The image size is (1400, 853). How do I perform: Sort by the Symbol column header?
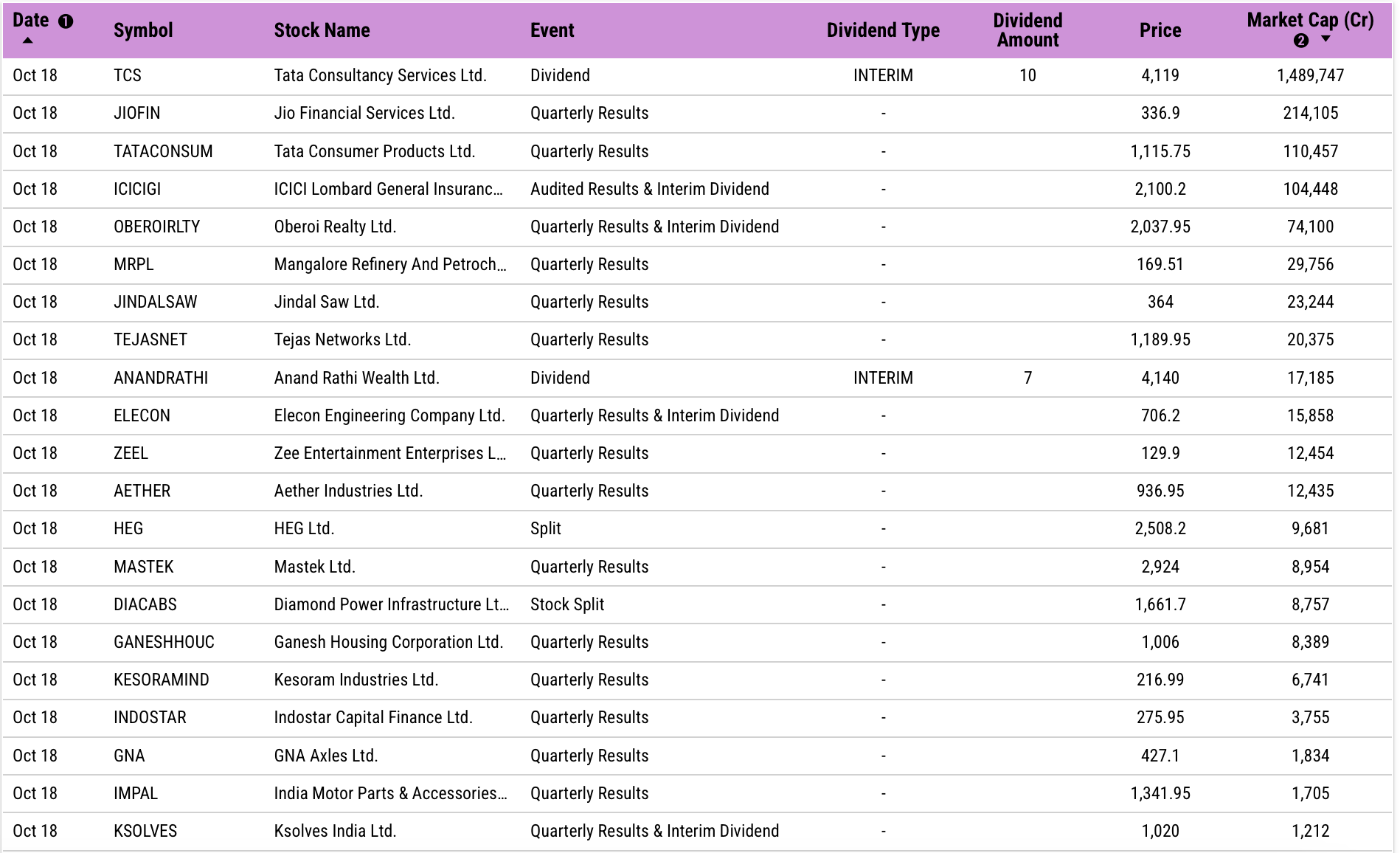pos(143,30)
